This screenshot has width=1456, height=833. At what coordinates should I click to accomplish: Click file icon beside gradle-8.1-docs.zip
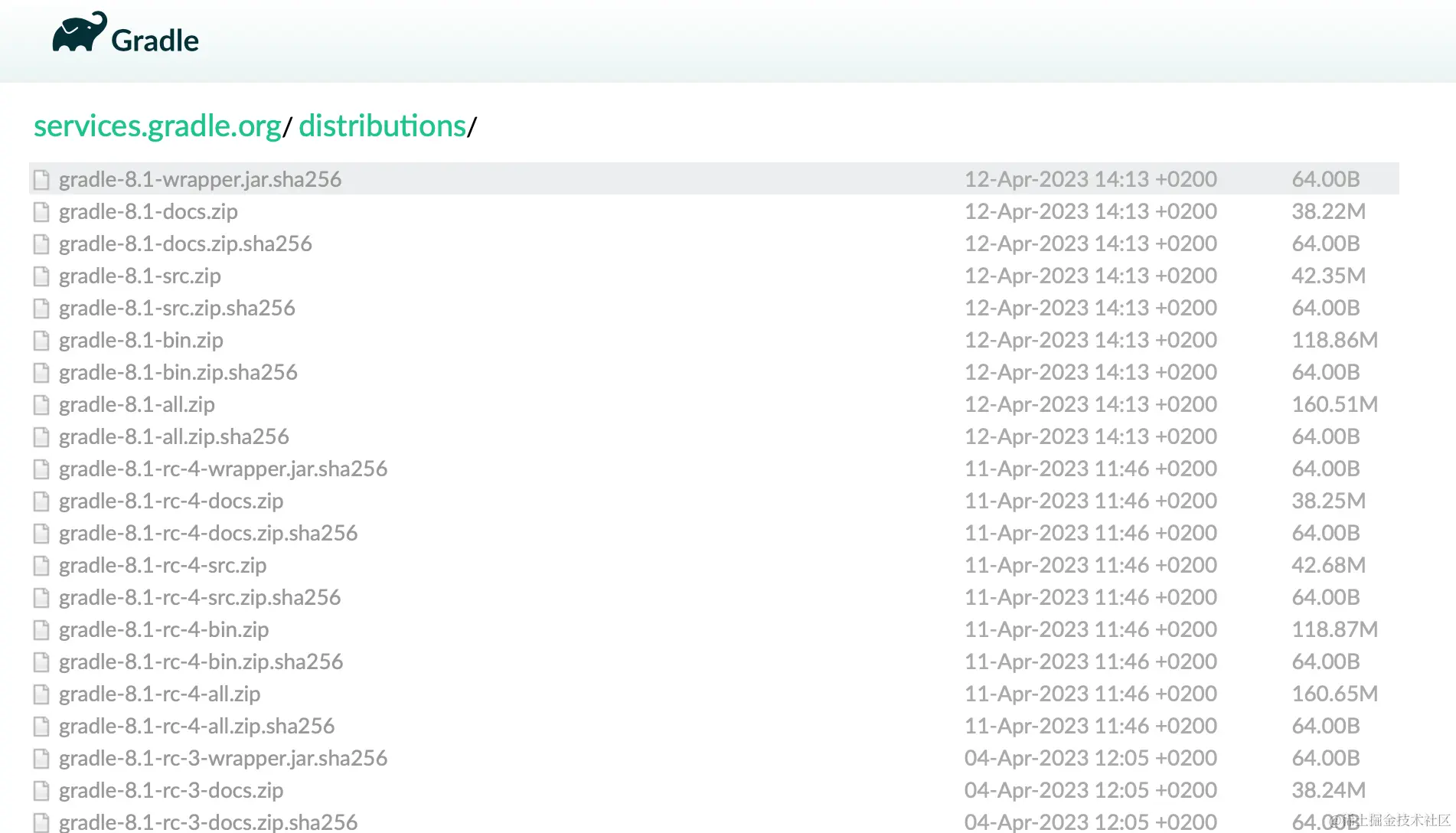coord(41,211)
